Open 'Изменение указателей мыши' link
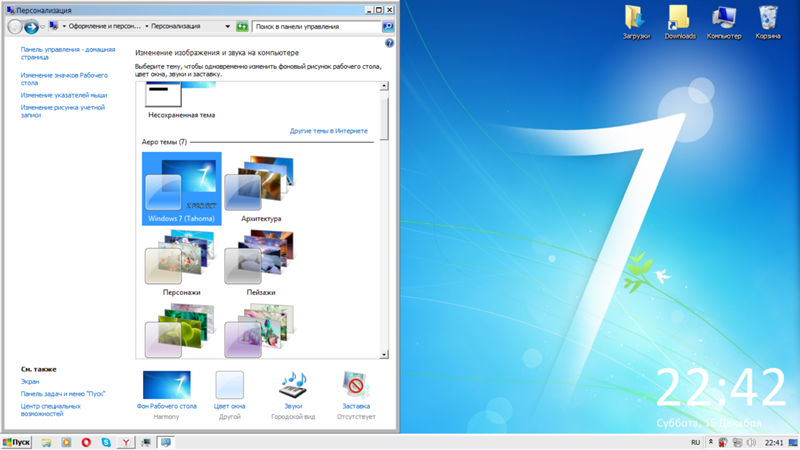This screenshot has width=800, height=450. pyautogui.click(x=64, y=95)
